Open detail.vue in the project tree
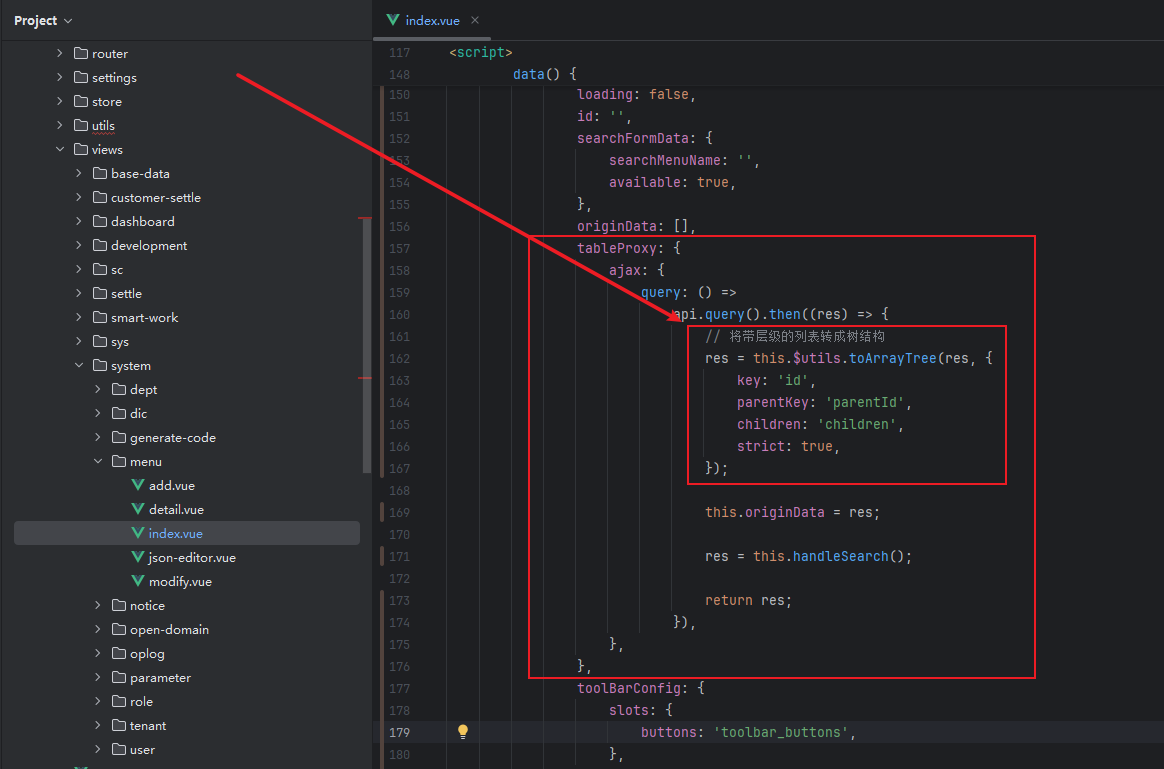This screenshot has height=769, width=1164. click(x=176, y=509)
